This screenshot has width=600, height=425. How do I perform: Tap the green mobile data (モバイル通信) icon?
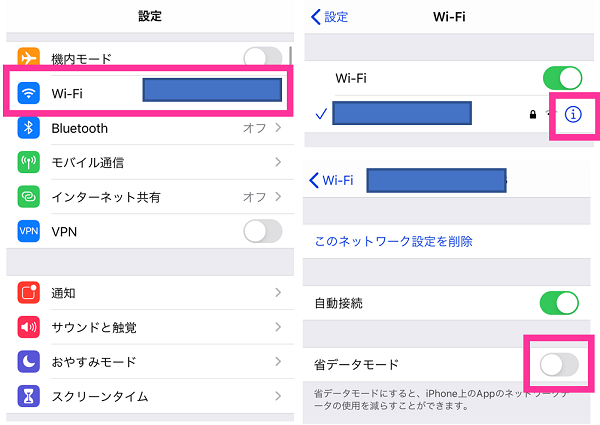tap(29, 162)
